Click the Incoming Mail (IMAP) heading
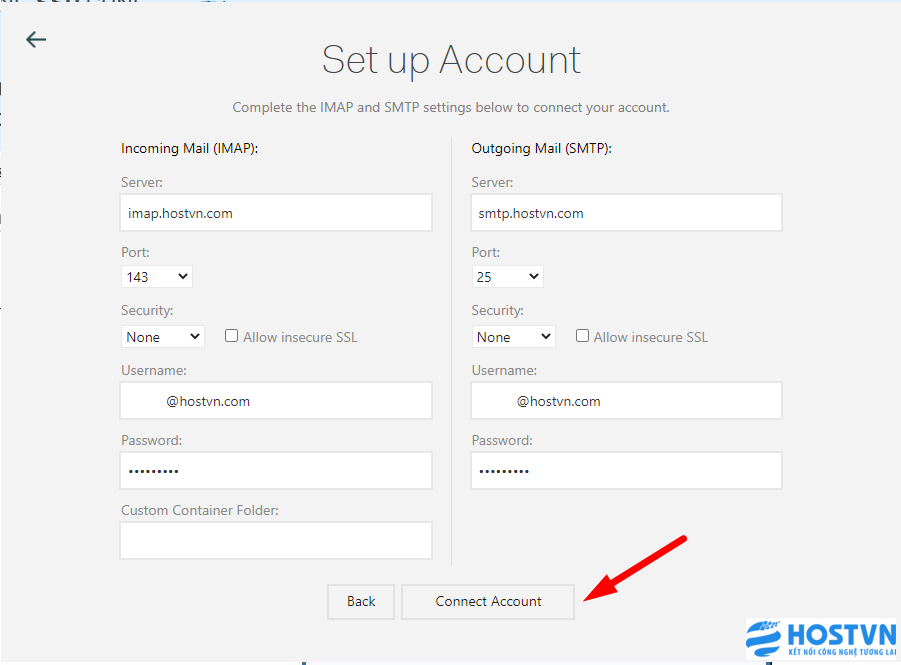This screenshot has width=901, height=665. 190,148
